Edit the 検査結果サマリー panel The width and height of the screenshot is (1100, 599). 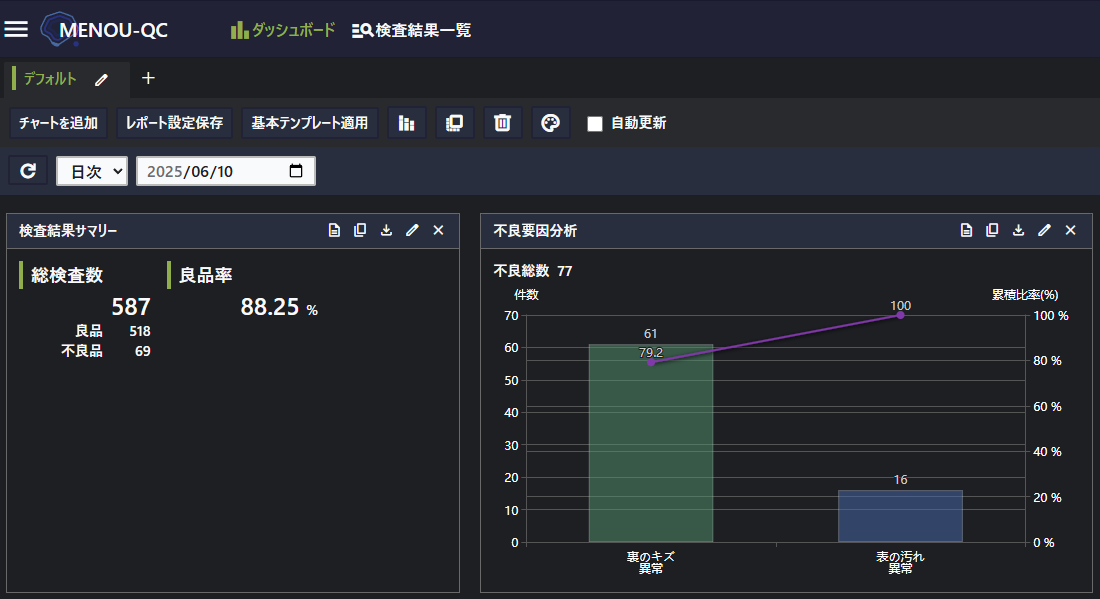412,230
